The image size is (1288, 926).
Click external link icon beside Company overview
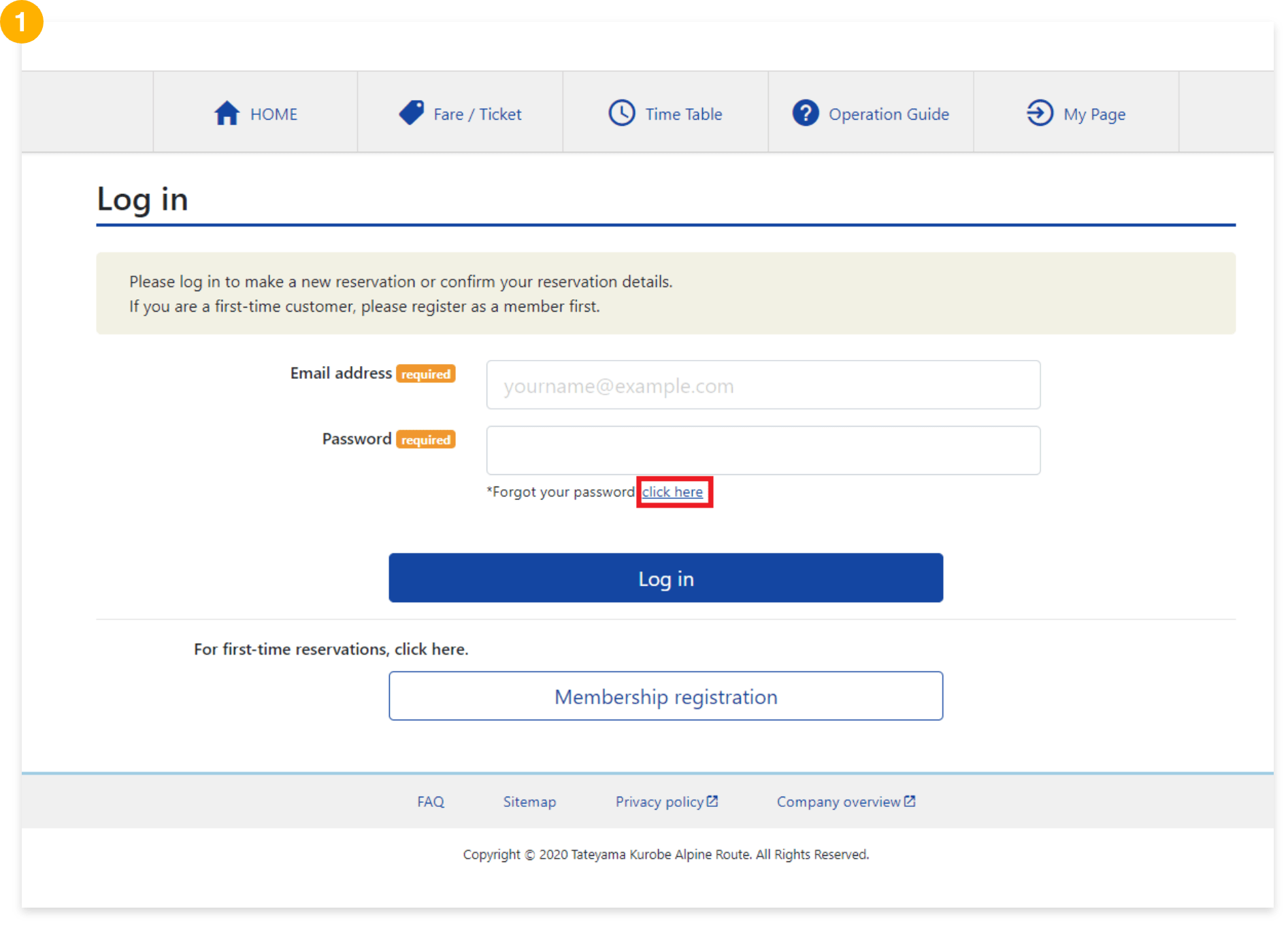pyautogui.click(x=910, y=801)
